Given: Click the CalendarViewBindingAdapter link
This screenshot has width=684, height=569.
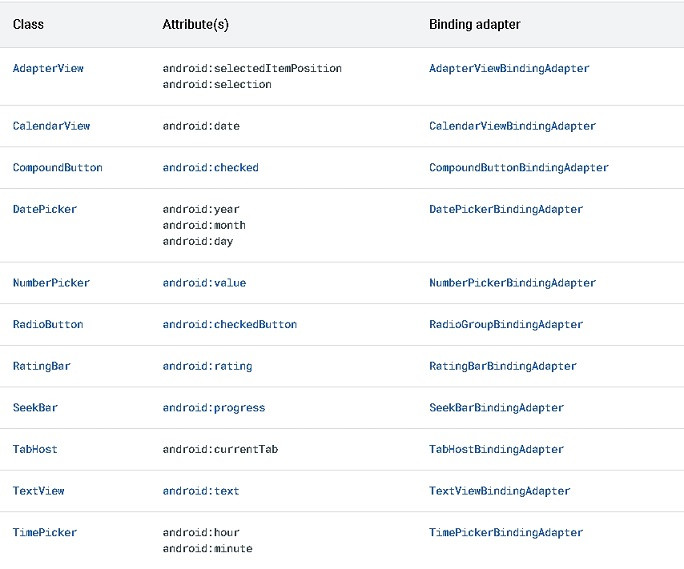Looking at the screenshot, I should click(512, 126).
